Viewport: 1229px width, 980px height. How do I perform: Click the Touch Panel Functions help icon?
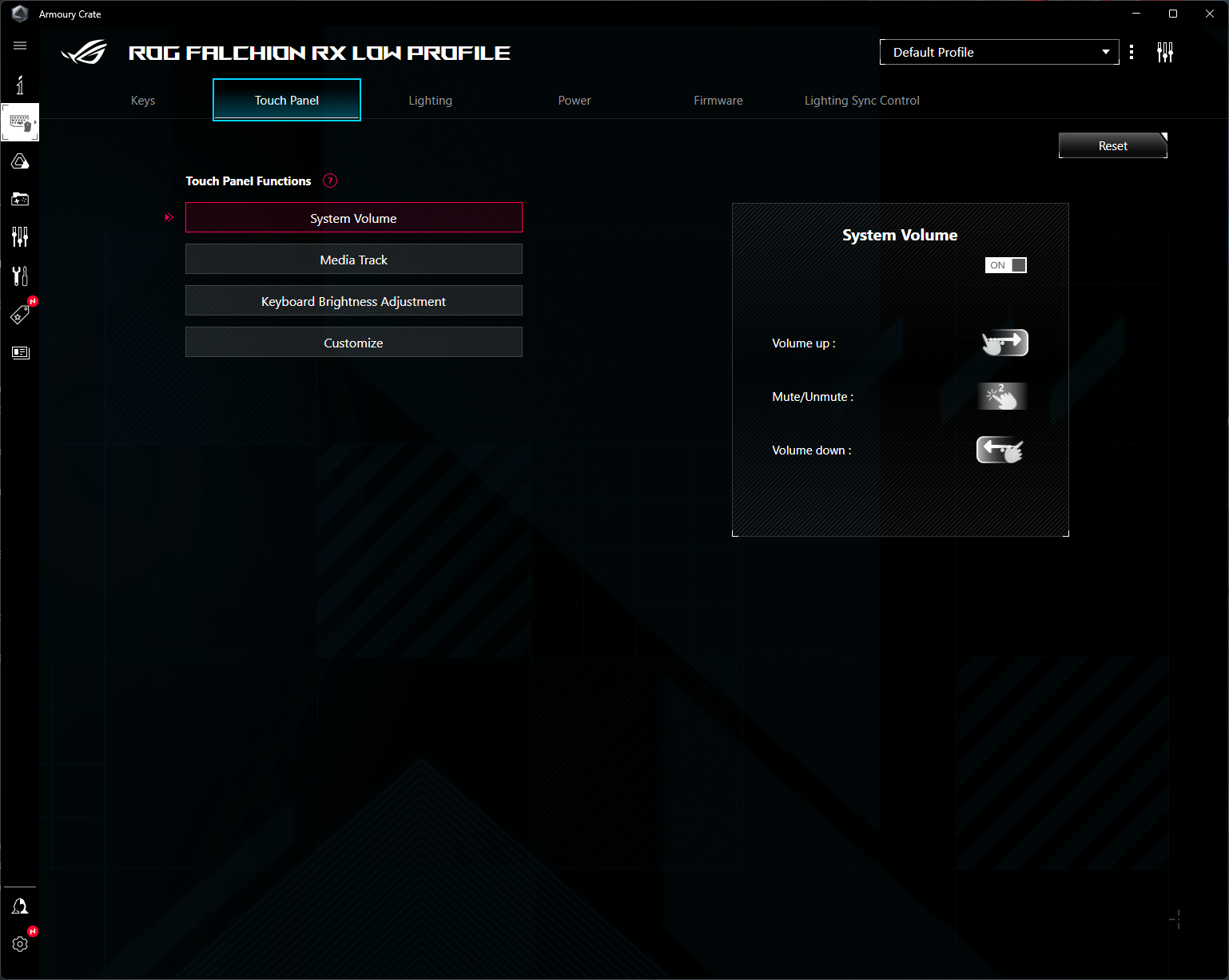(330, 181)
